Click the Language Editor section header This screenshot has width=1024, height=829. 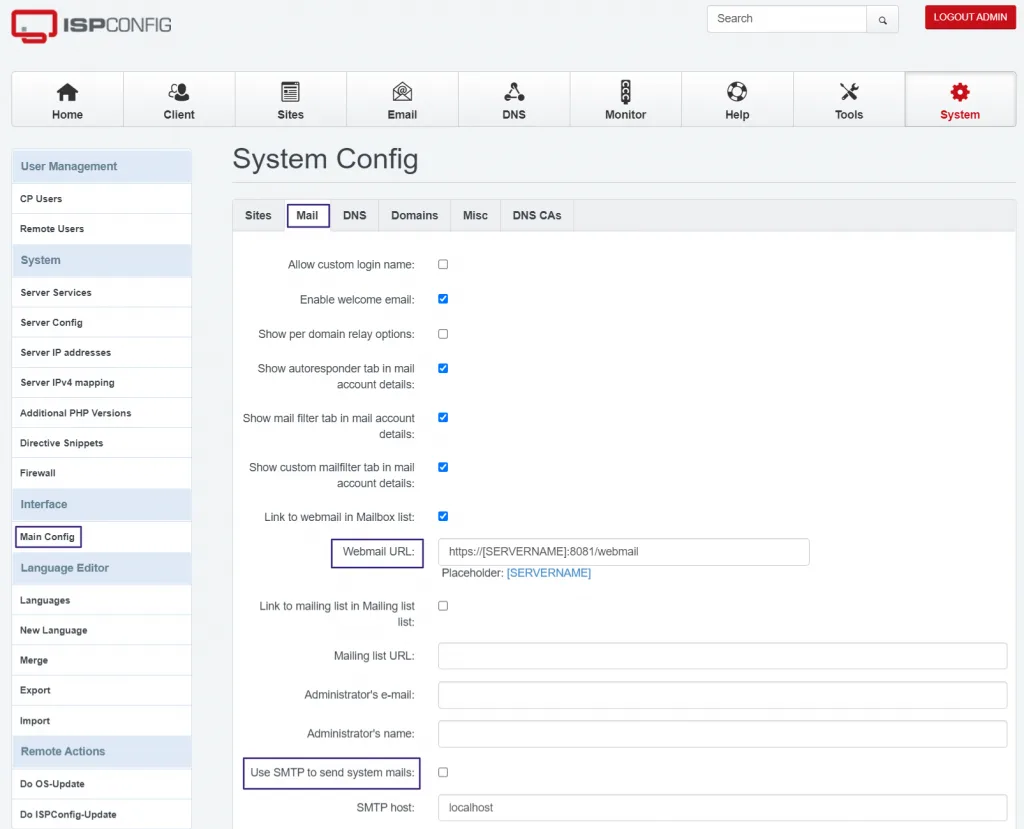101,568
